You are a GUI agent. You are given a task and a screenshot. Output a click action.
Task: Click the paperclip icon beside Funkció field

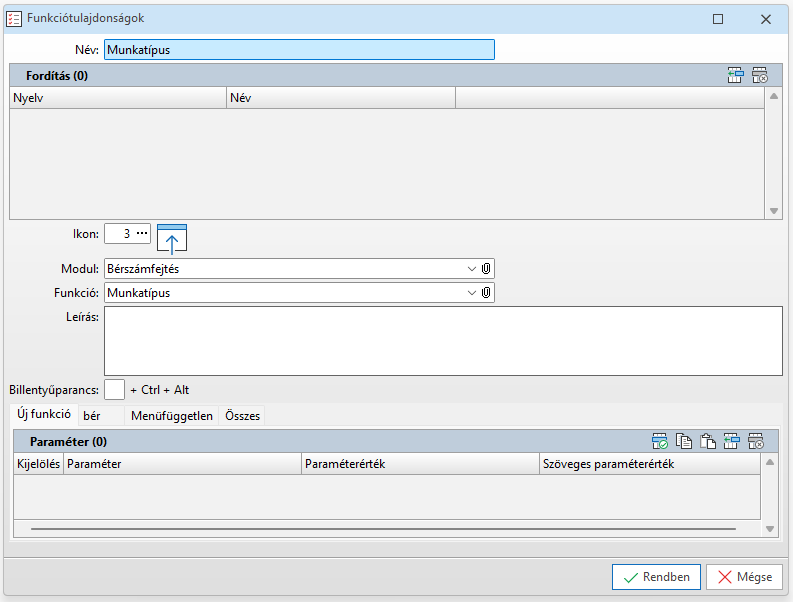pos(486,293)
